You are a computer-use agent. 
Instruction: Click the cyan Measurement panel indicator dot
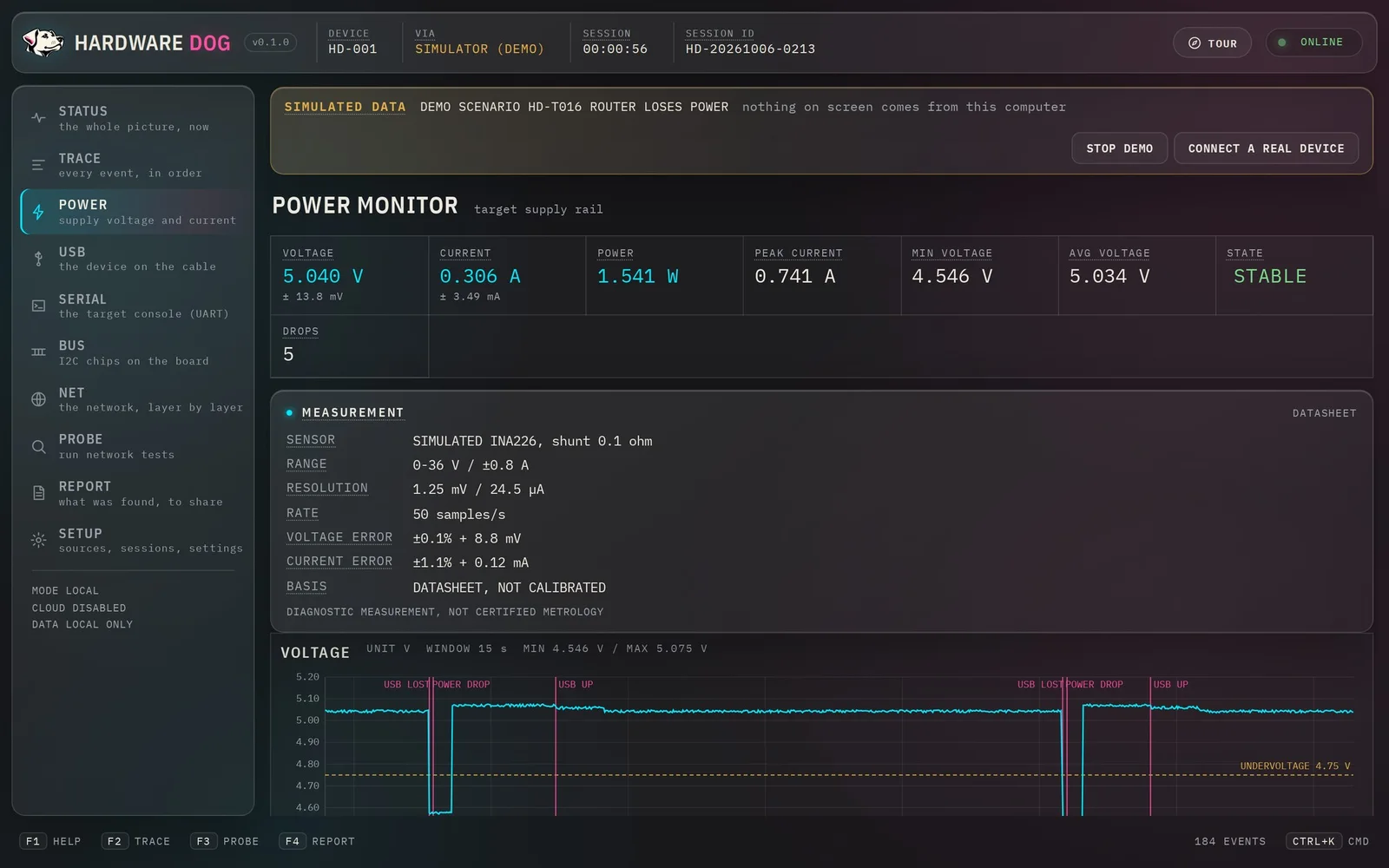click(289, 412)
